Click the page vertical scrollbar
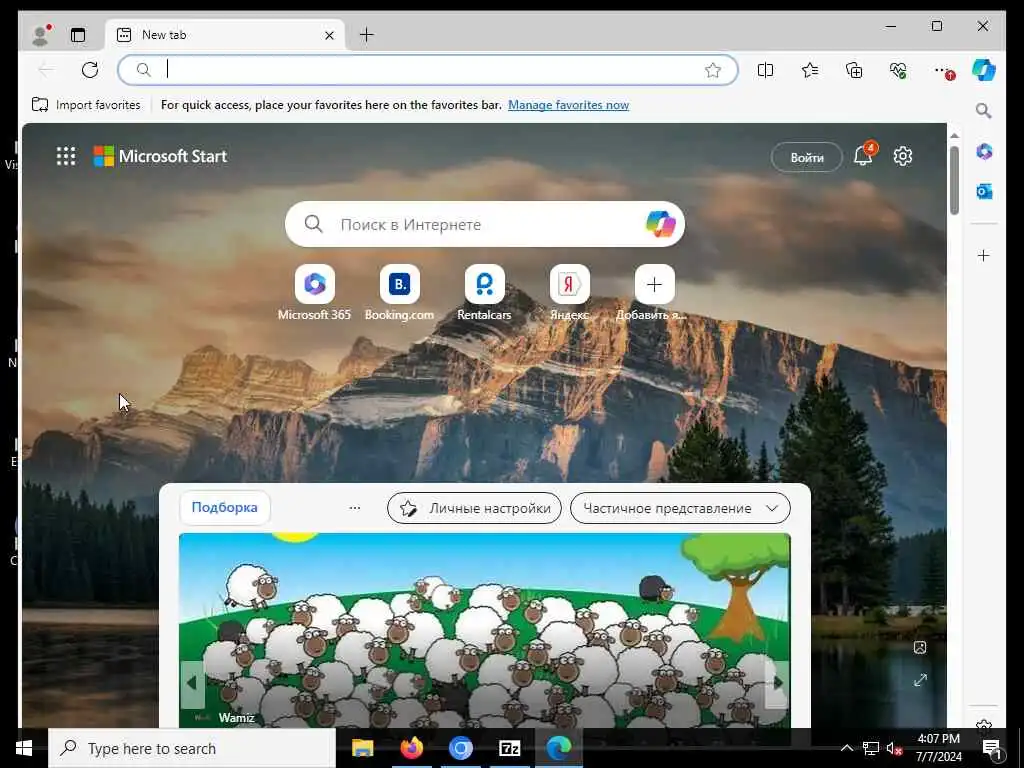Screen dimensions: 1024x768 click(x=954, y=180)
